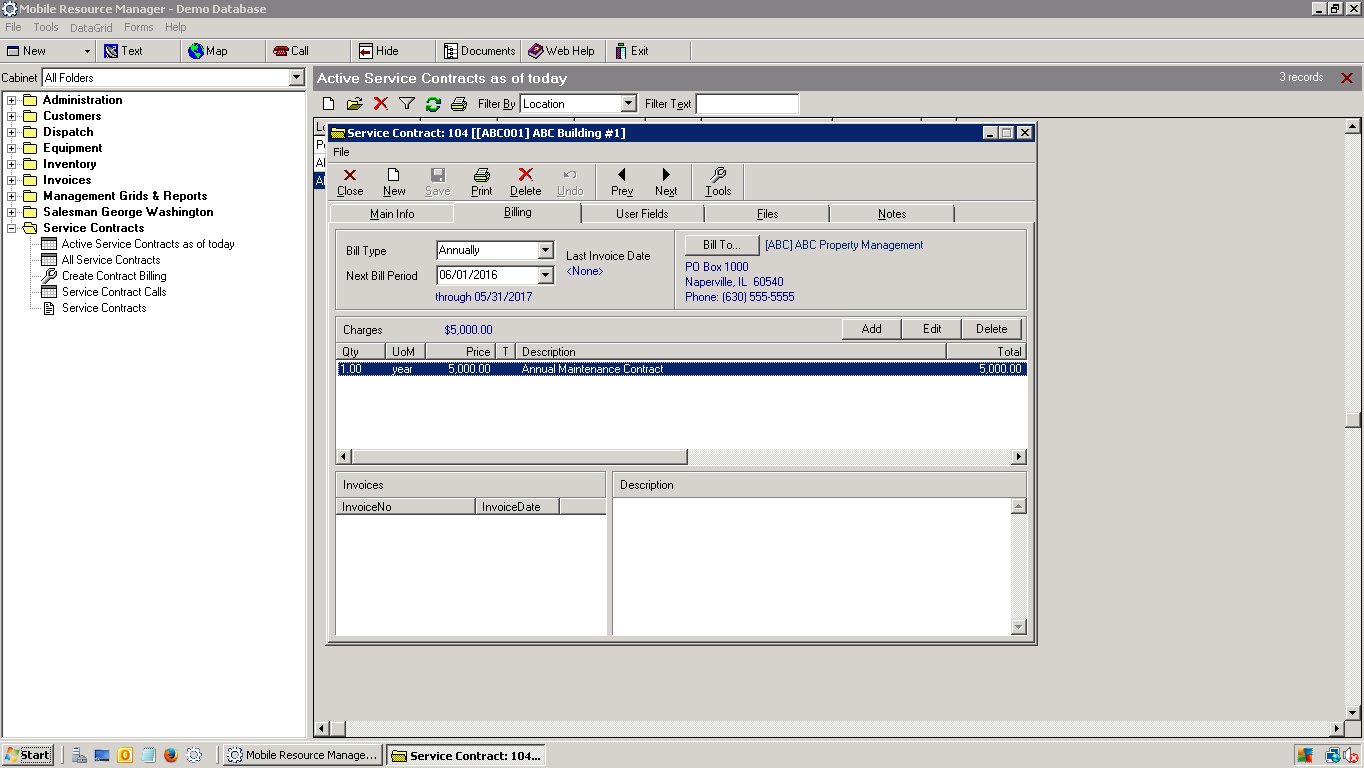Collapse Service Contracts folder in tree

click(x=12, y=228)
